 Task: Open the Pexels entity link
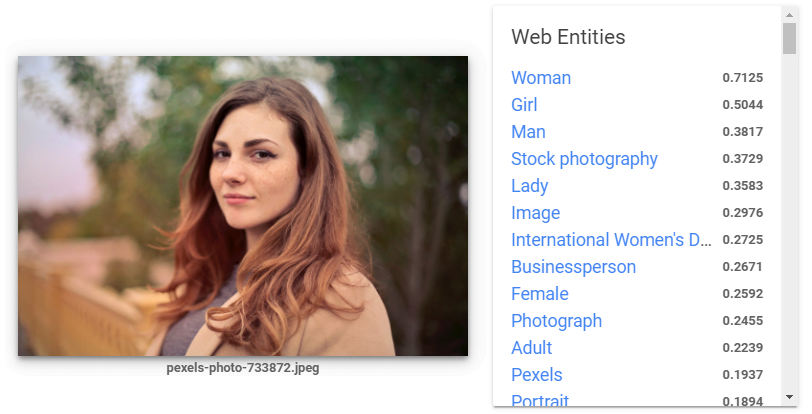click(536, 375)
